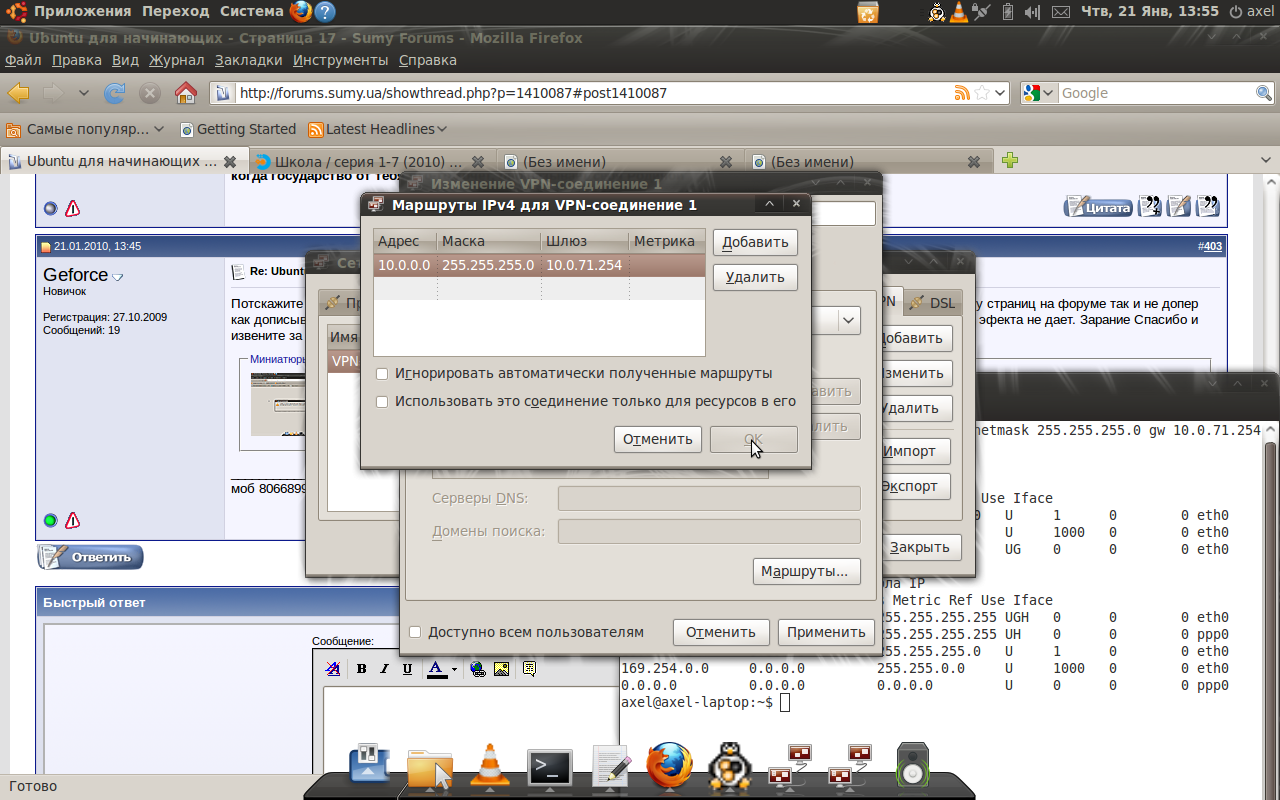The image size is (1280, 800).
Task: Check use connection only for its resources
Action: (382, 402)
